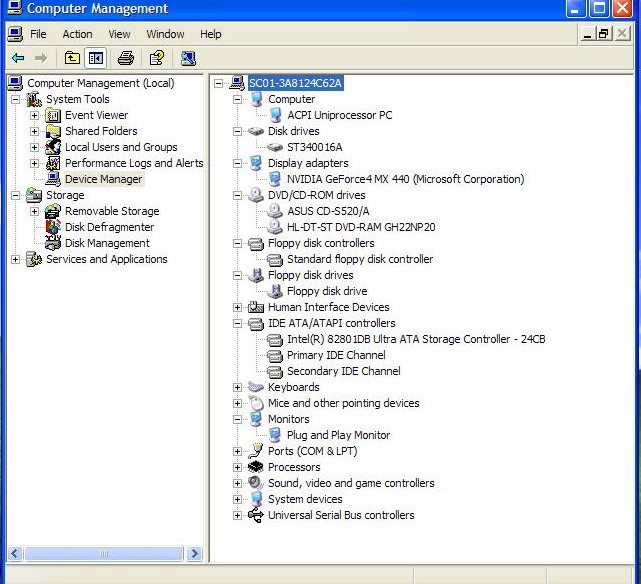Select Disk Defragmenter in the left tree

pyautogui.click(x=109, y=227)
